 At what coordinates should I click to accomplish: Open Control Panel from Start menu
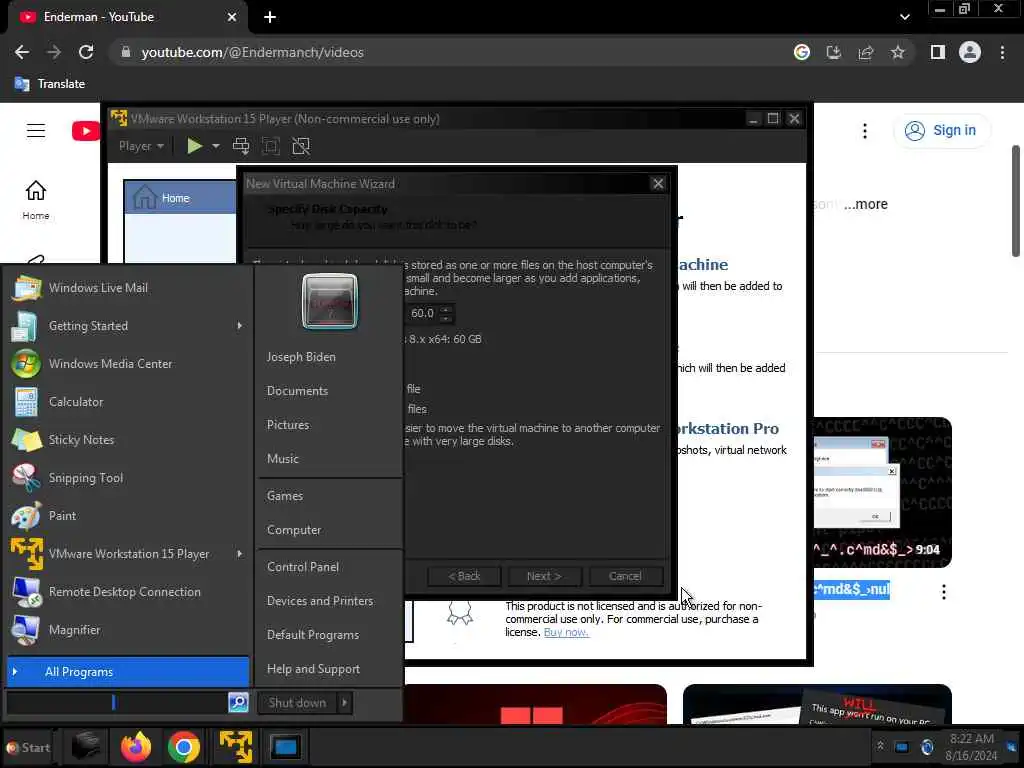[x=303, y=568]
